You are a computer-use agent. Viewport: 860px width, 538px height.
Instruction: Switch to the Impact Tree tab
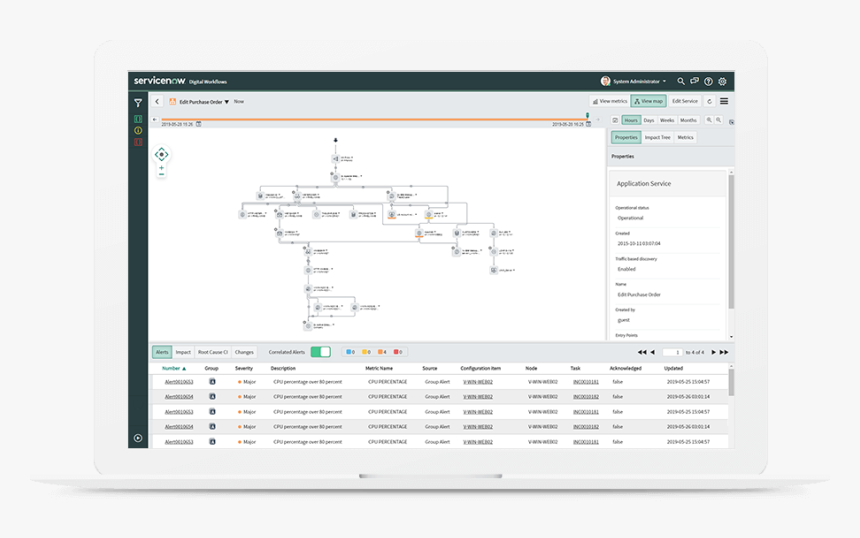[657, 137]
